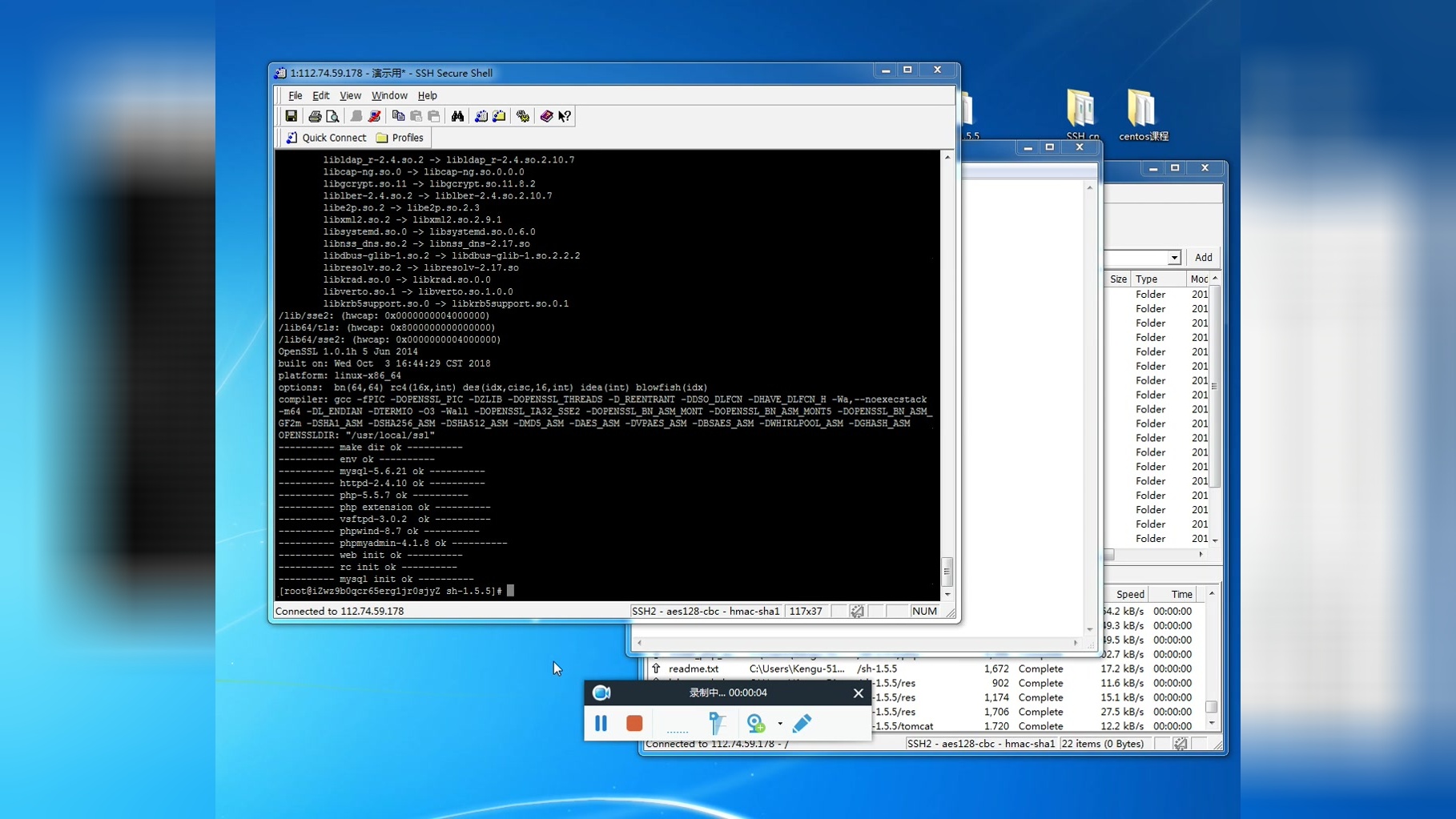Click the 'Connected to 112.74.59.178' status text

(x=340, y=611)
